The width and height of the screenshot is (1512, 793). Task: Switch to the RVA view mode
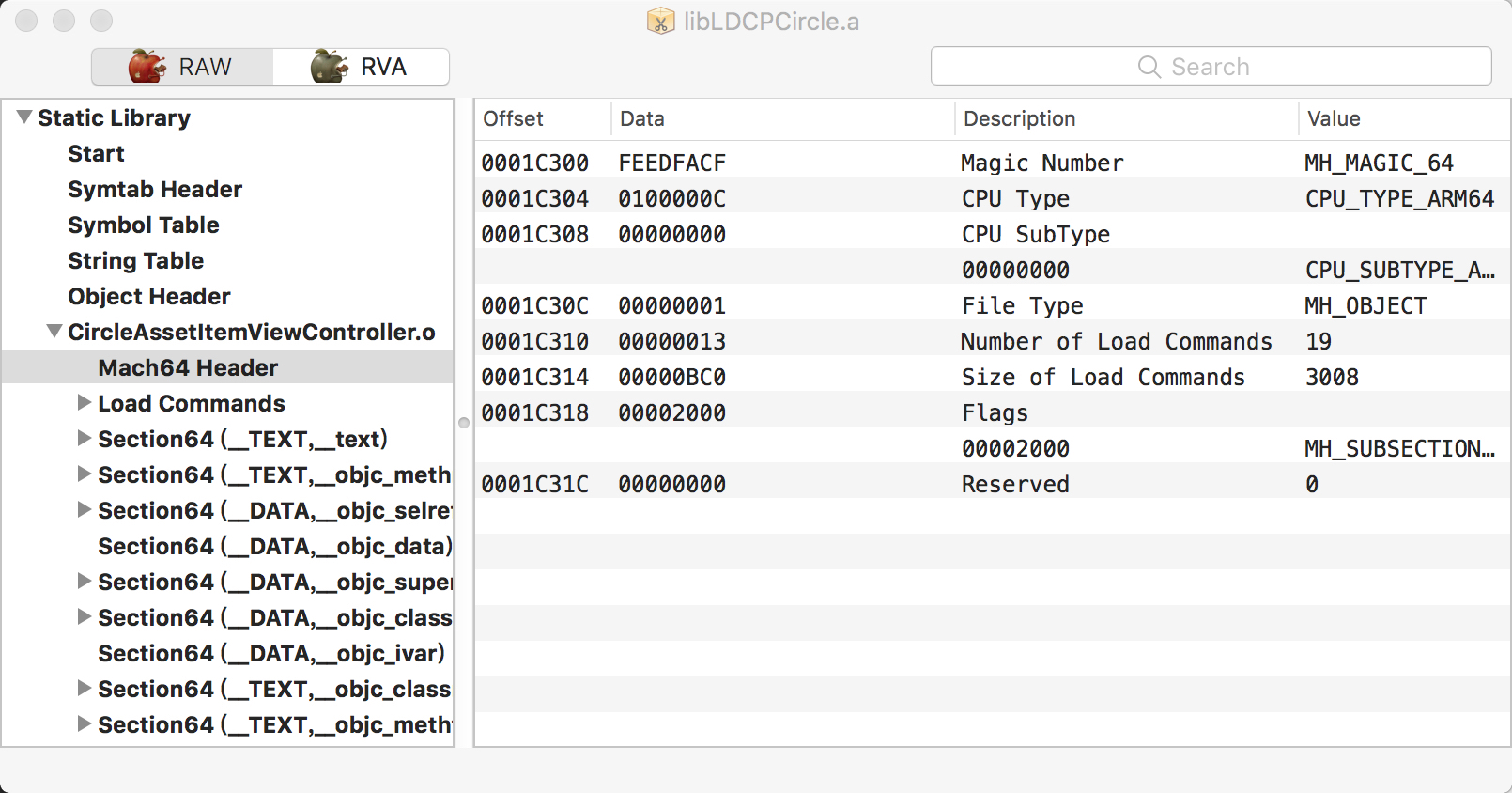click(361, 67)
